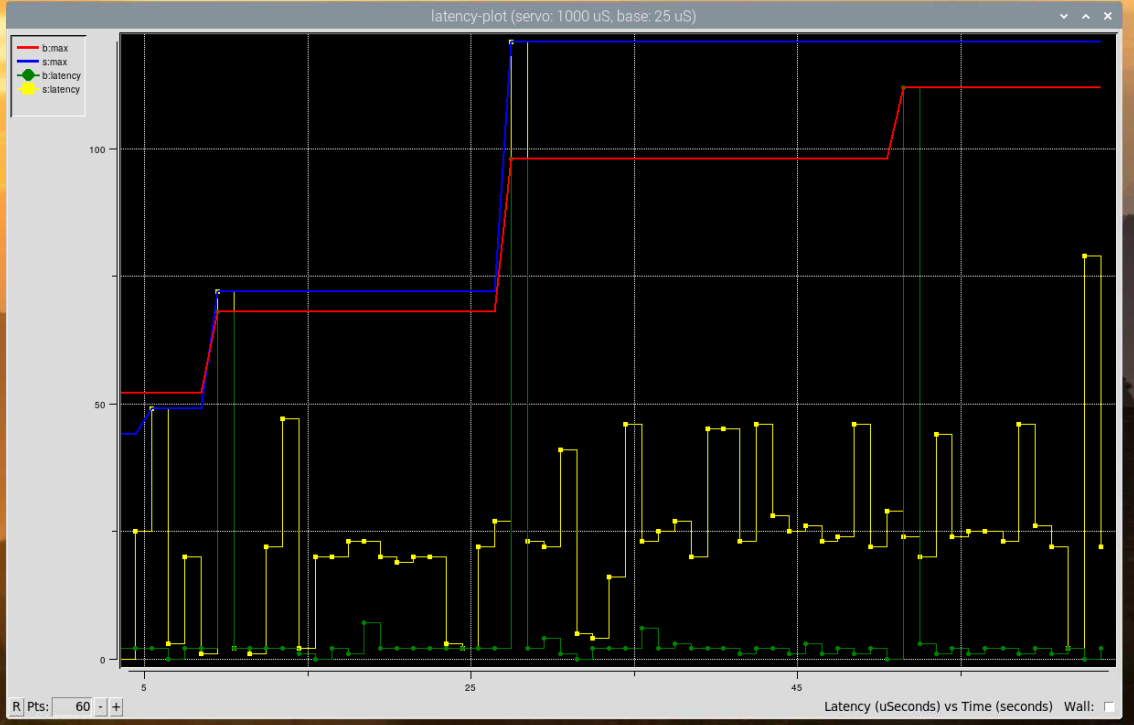The width and height of the screenshot is (1134, 725).
Task: Click the 'Pts:' label
Action: coord(38,707)
